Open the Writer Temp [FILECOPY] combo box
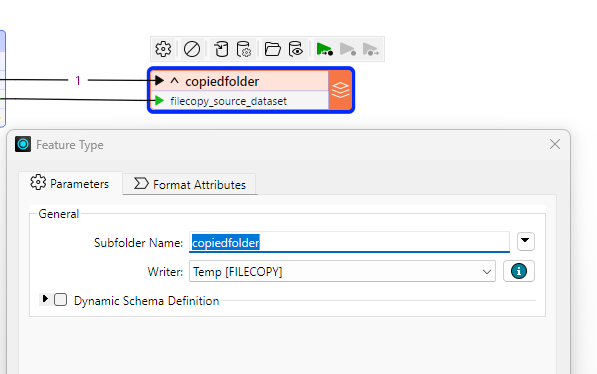Image resolution: width=597 pixels, height=374 pixels. point(342,272)
